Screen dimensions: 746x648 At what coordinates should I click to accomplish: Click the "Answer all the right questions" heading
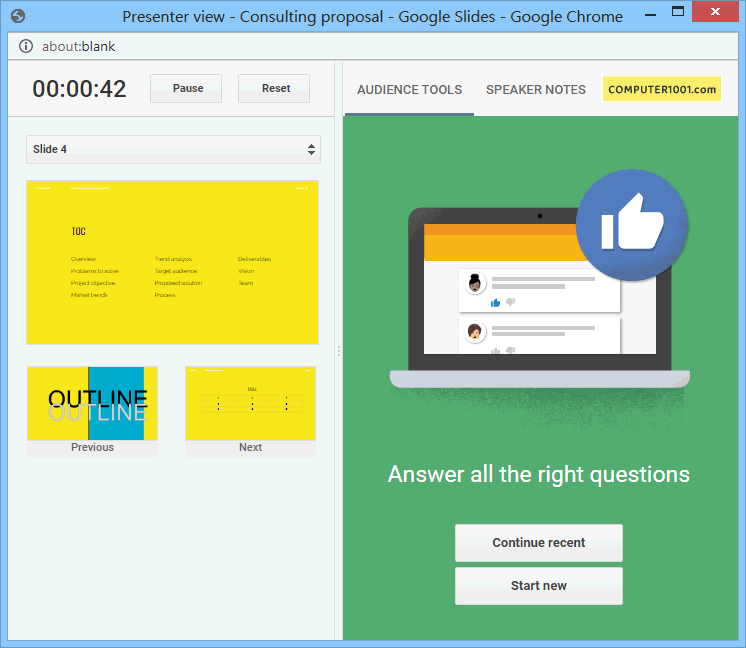[x=539, y=474]
